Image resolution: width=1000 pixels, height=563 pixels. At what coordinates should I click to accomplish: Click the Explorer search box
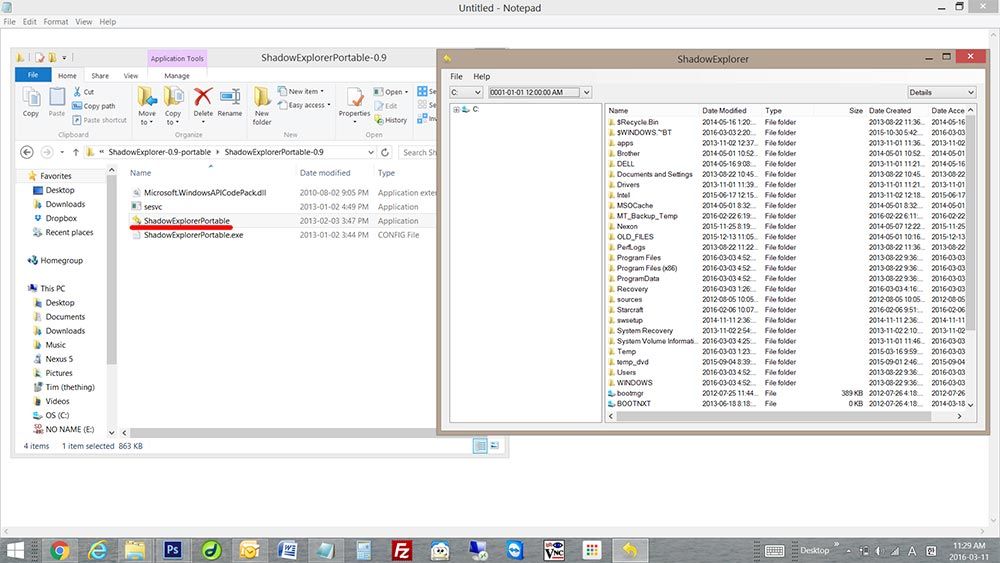[x=418, y=152]
